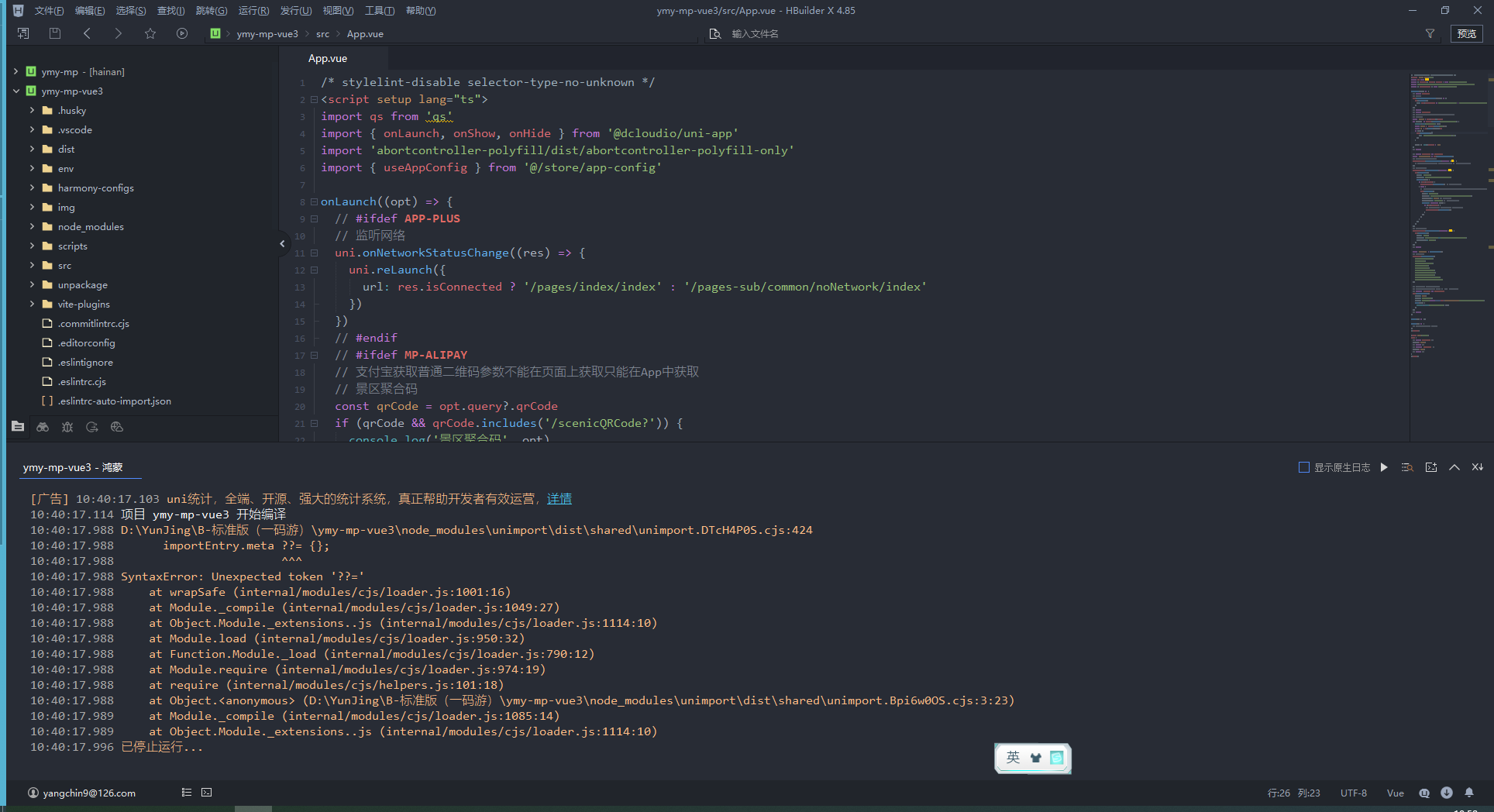Click the cloud globe icon in sidebar
The width and height of the screenshot is (1494, 812).
117,427
